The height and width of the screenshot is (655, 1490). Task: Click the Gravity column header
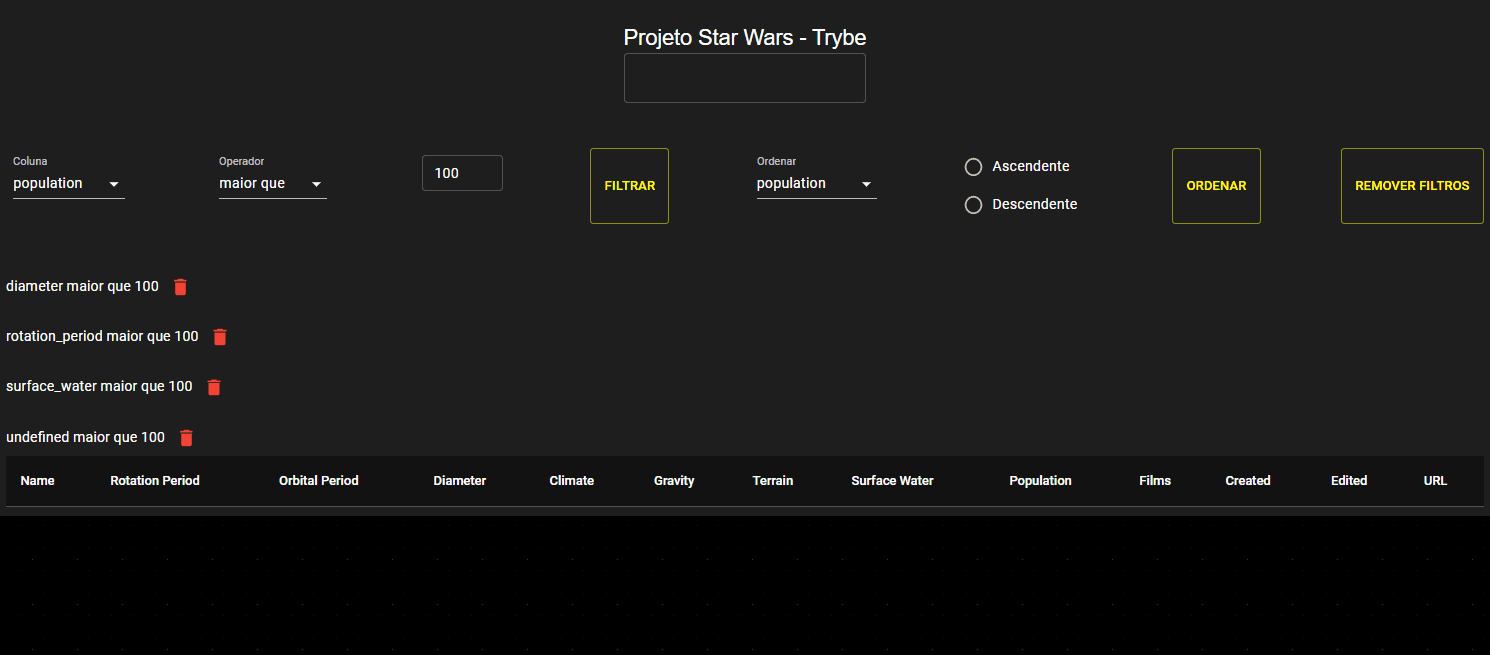[674, 481]
